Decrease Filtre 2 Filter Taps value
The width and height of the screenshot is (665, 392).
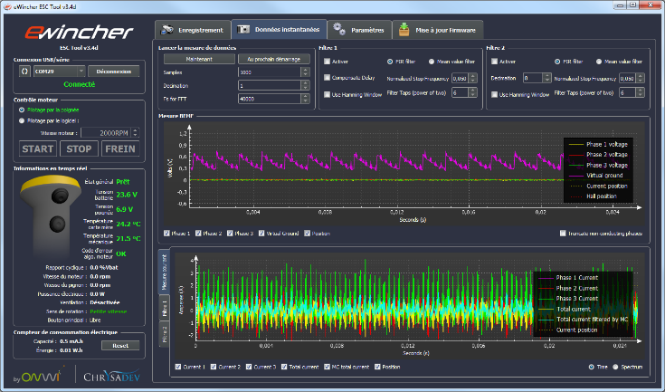pos(640,95)
